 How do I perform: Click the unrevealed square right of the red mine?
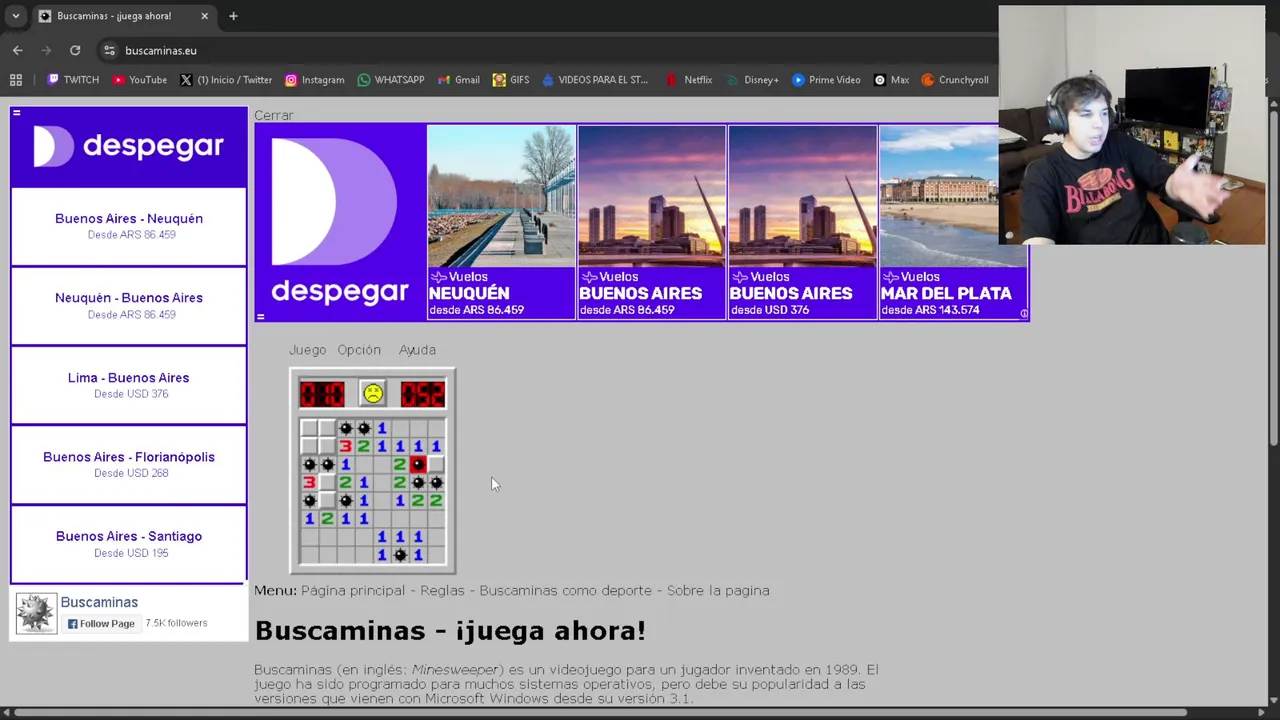[436, 464]
